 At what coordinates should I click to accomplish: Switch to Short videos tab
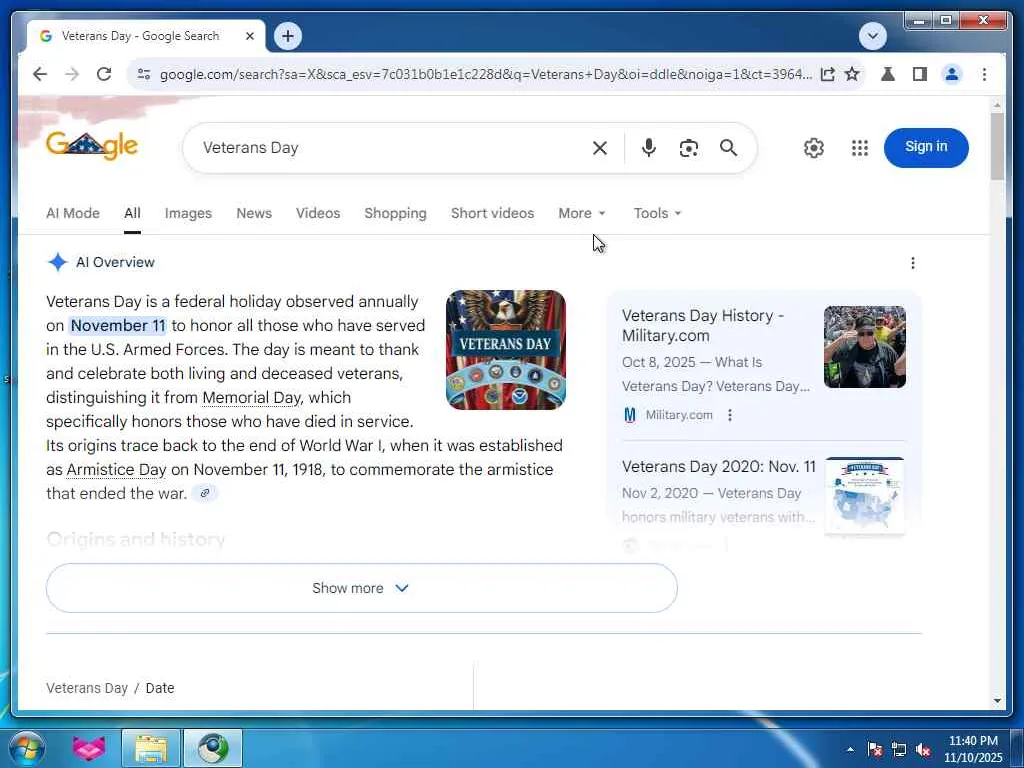coord(492,214)
